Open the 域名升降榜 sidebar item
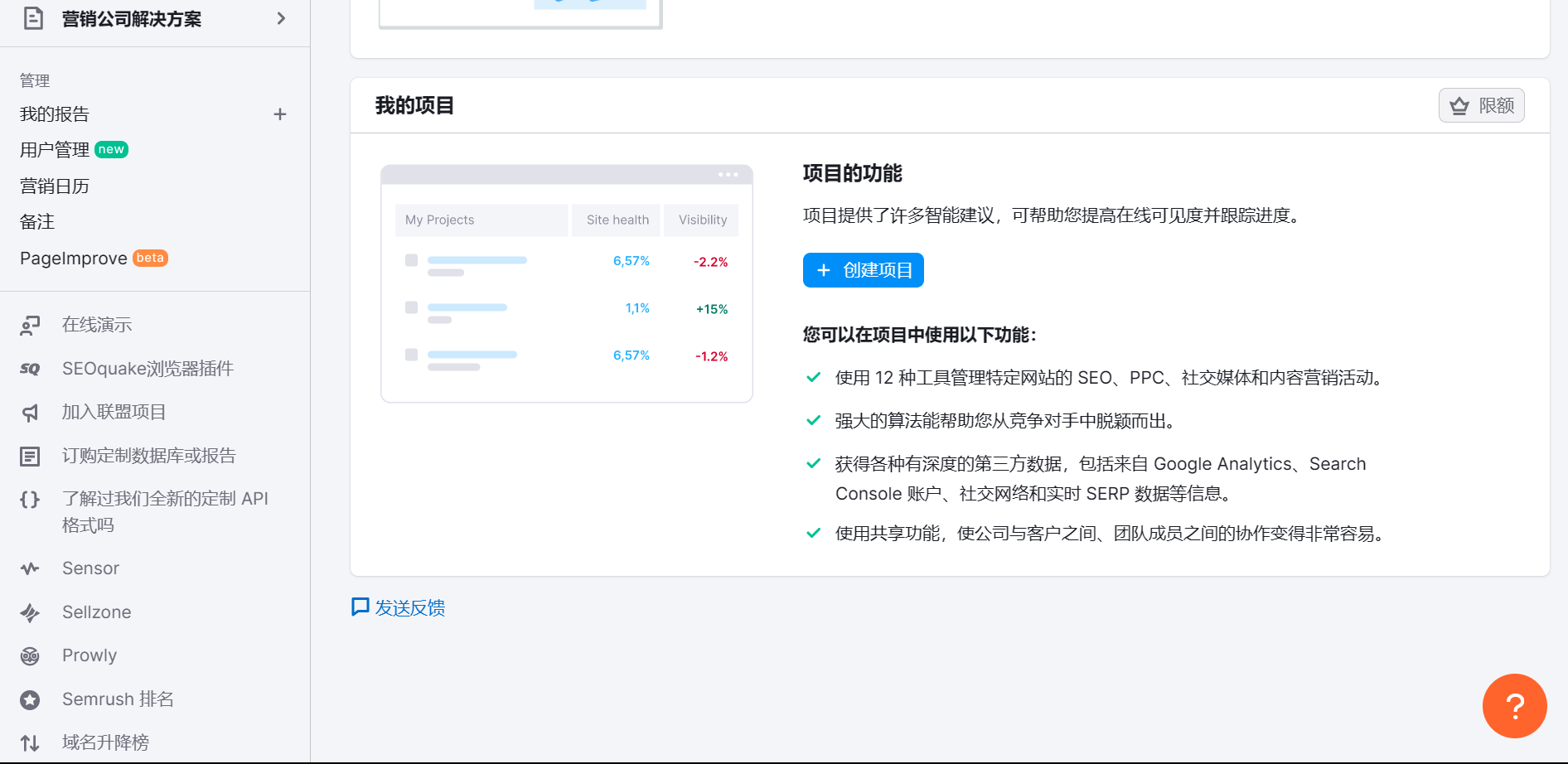 (x=105, y=742)
